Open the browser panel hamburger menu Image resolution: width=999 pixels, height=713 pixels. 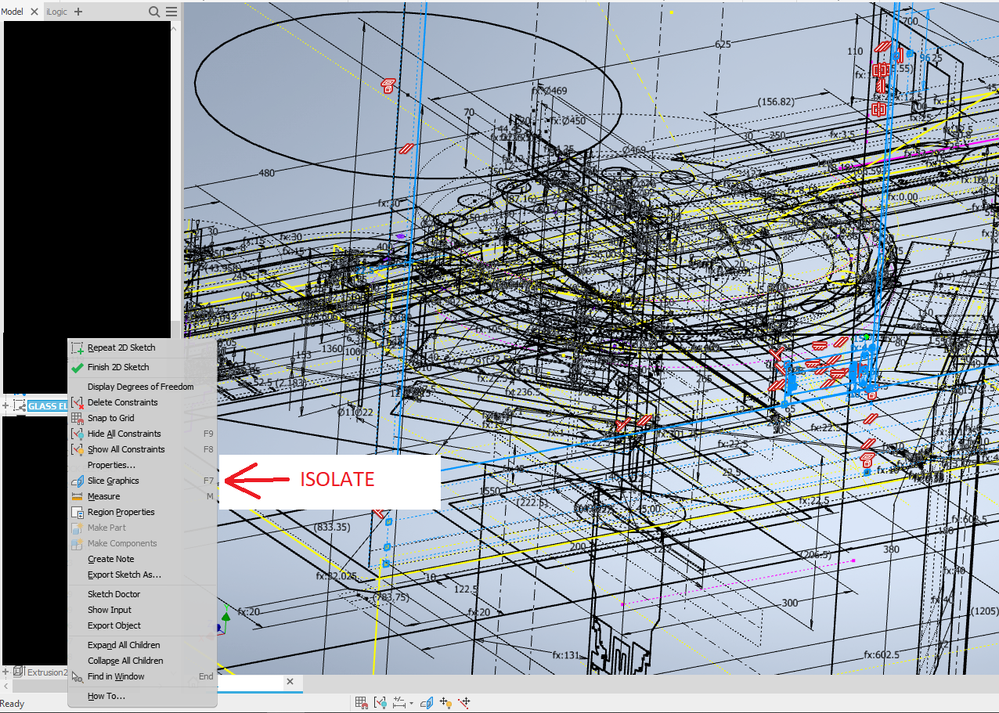171,11
